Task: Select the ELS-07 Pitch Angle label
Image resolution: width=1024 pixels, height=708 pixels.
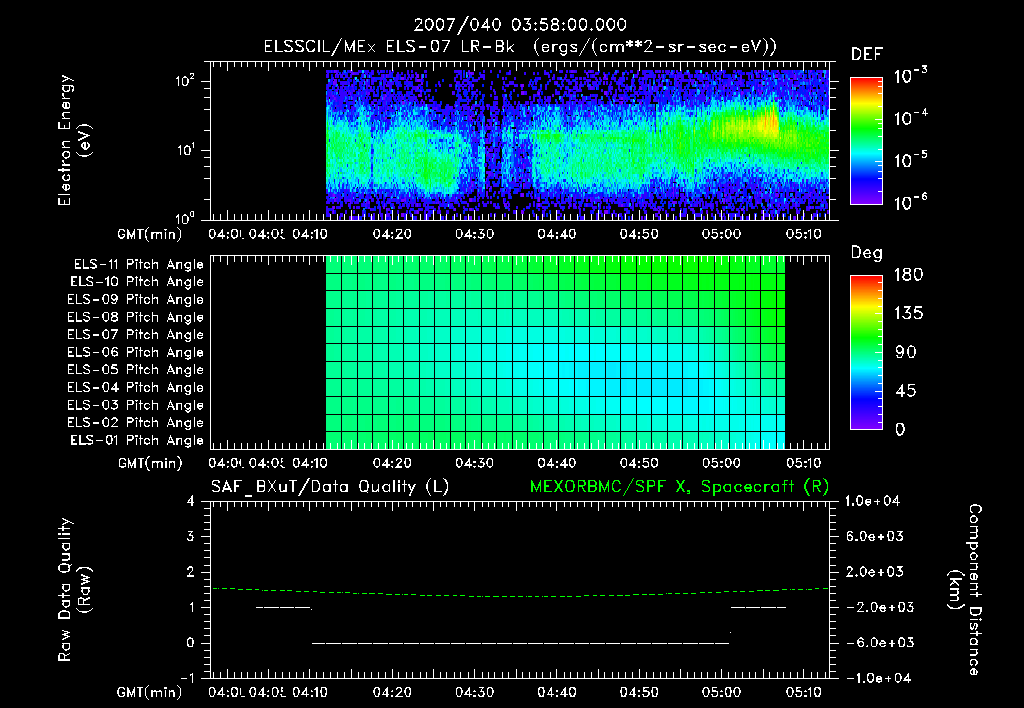Action: [x=135, y=335]
